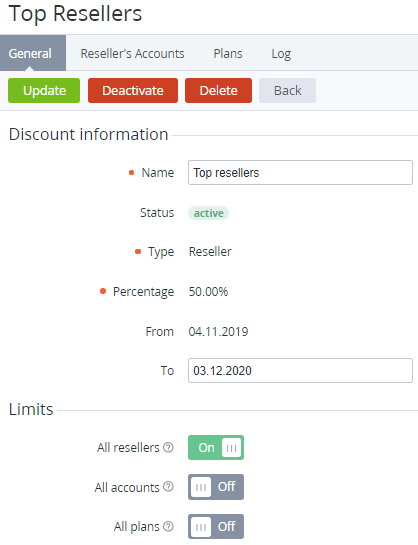This screenshot has width=418, height=545.
Task: Focus the Name input field
Action: [300, 172]
